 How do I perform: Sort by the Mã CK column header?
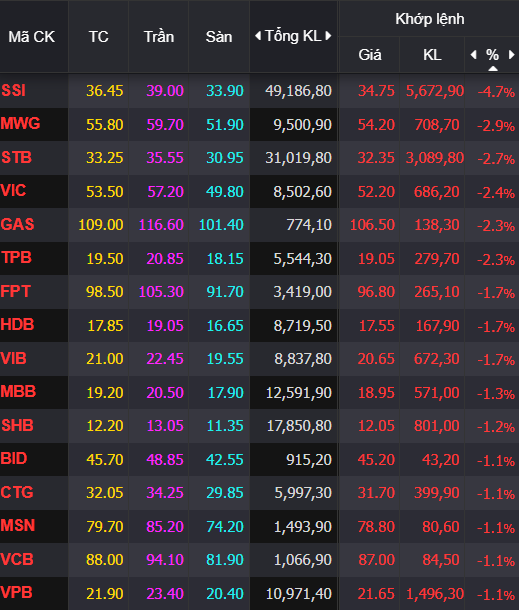32,37
